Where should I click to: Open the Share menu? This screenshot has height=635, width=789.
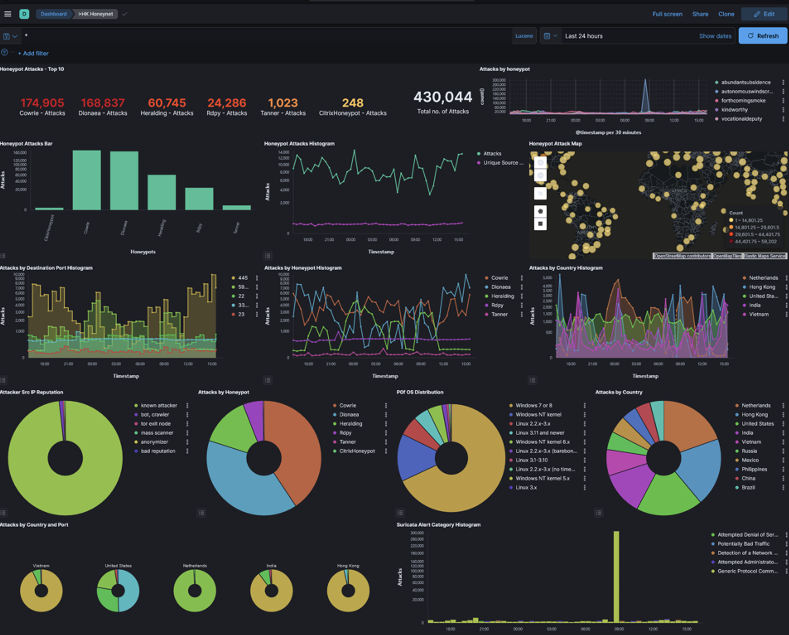700,14
